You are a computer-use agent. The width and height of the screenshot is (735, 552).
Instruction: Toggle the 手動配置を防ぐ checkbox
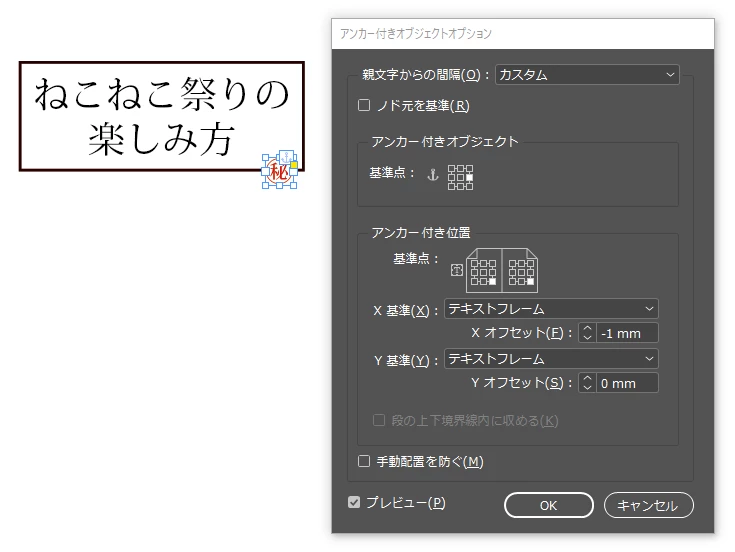click(x=364, y=461)
